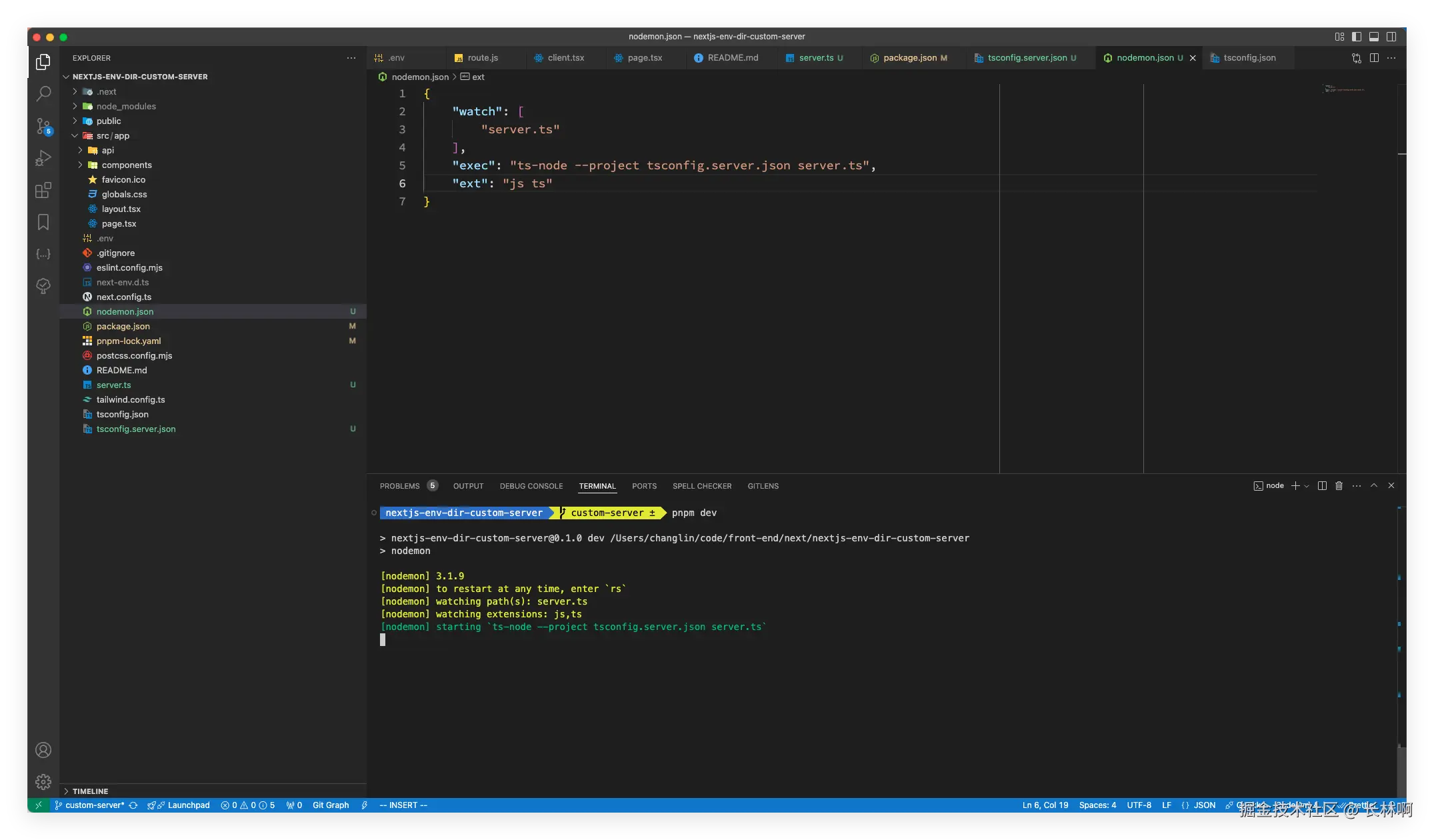Toggle primary side bar layout button
The image size is (1434, 840).
click(x=1357, y=37)
